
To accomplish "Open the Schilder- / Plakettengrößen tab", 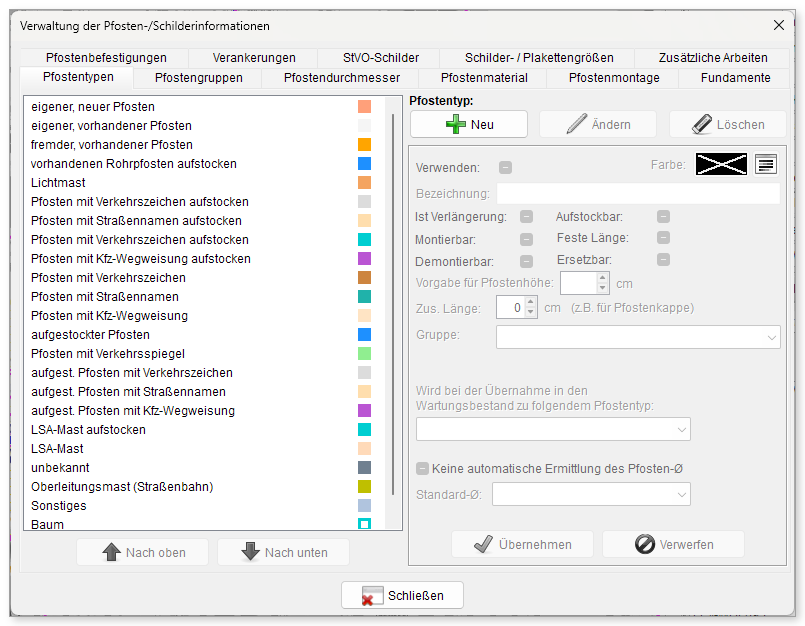I will click(539, 58).
